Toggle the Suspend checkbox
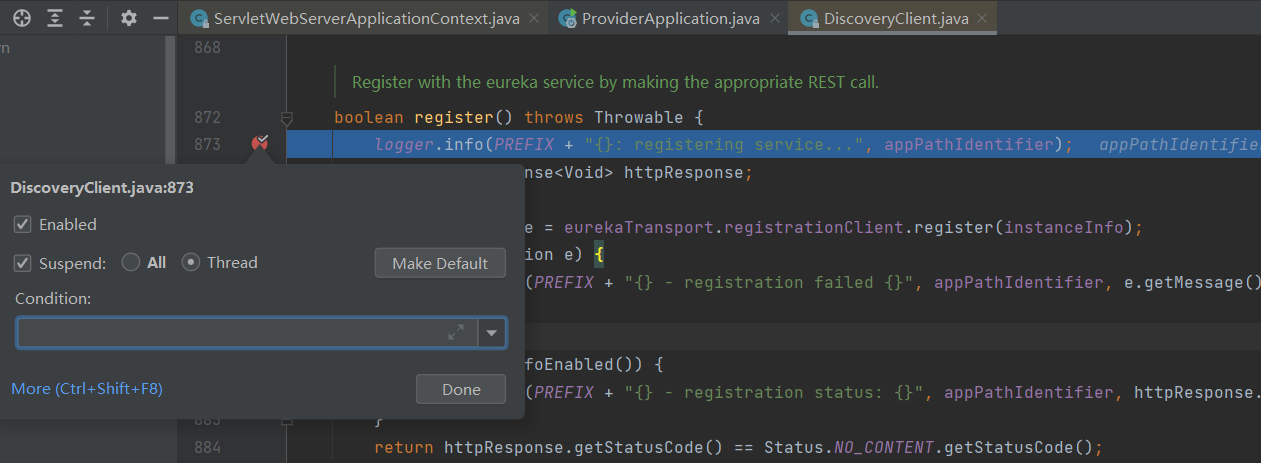This screenshot has height=463, width=1261. point(22,263)
